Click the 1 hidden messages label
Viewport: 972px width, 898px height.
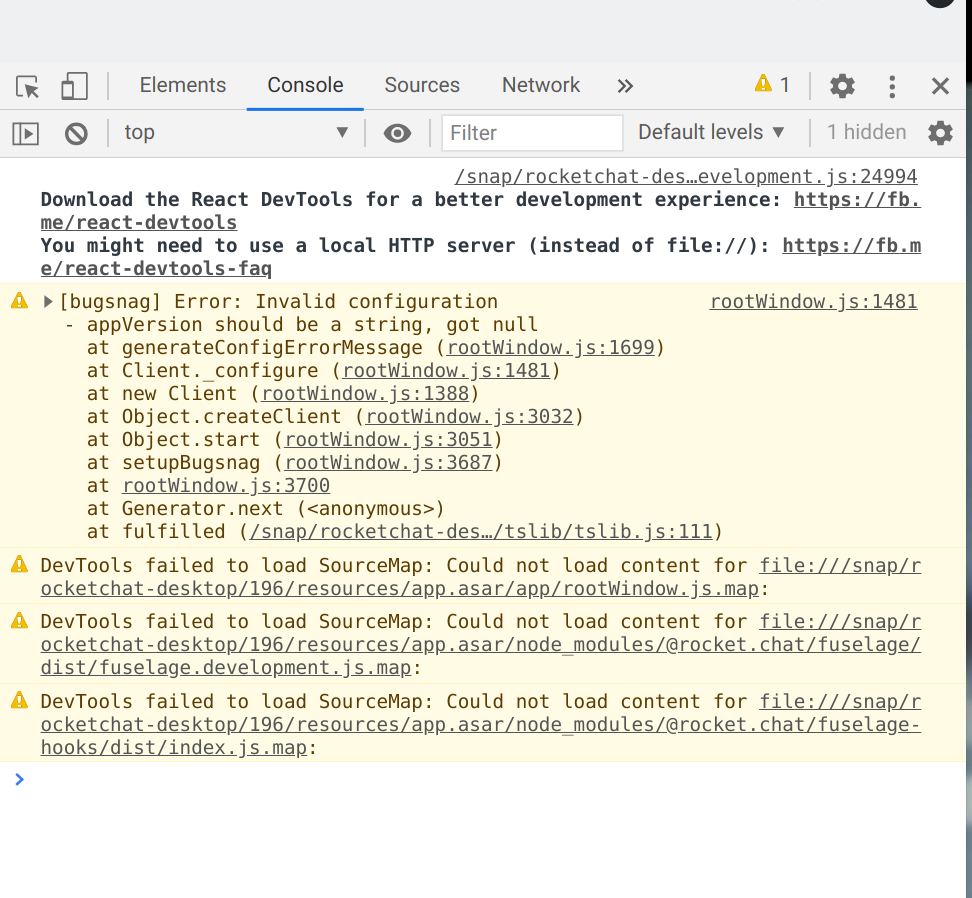(866, 132)
